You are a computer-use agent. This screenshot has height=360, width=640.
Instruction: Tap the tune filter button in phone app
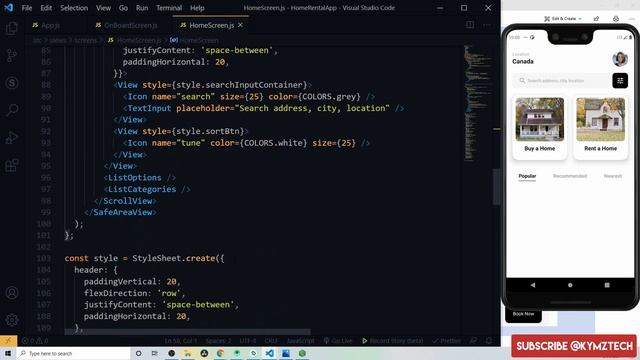620,80
